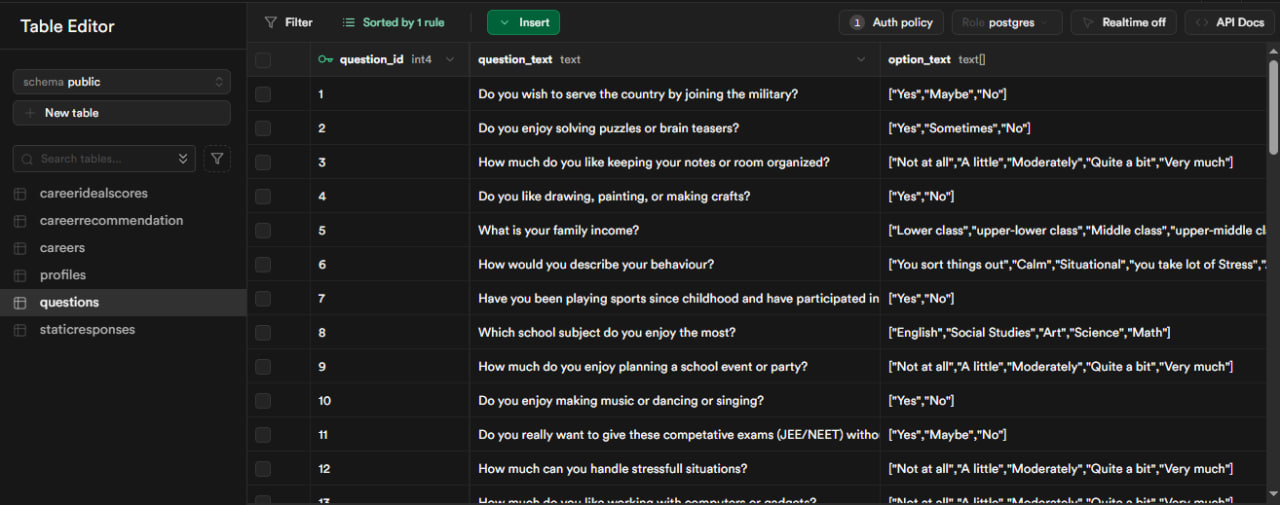Viewport: 1280px width, 505px height.
Task: Click the filter icon beside table search
Action: pos(217,158)
